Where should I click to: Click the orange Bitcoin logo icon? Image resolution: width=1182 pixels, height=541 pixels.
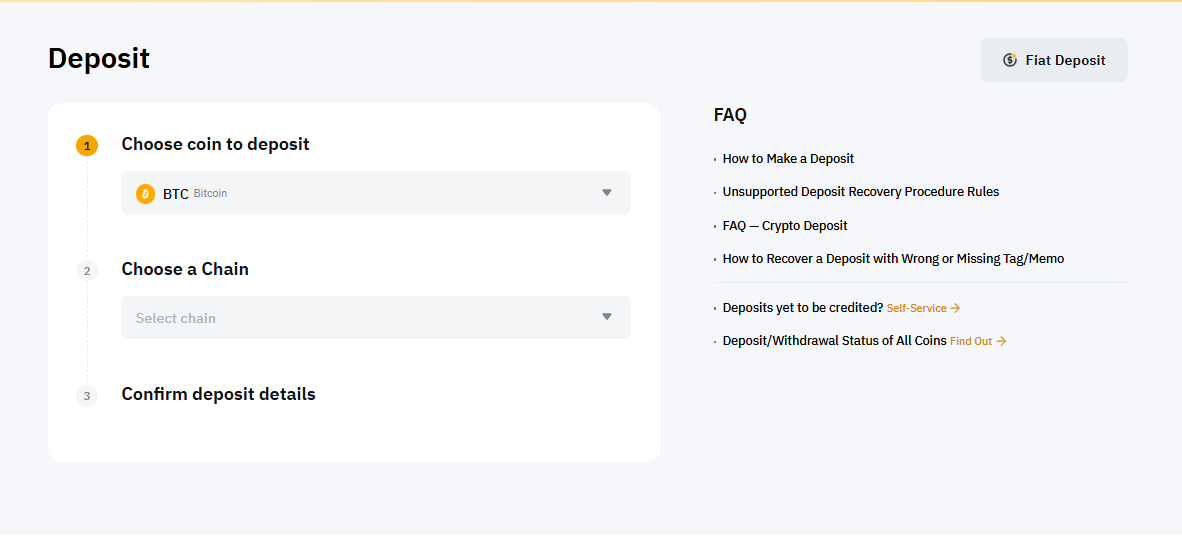tap(145, 193)
